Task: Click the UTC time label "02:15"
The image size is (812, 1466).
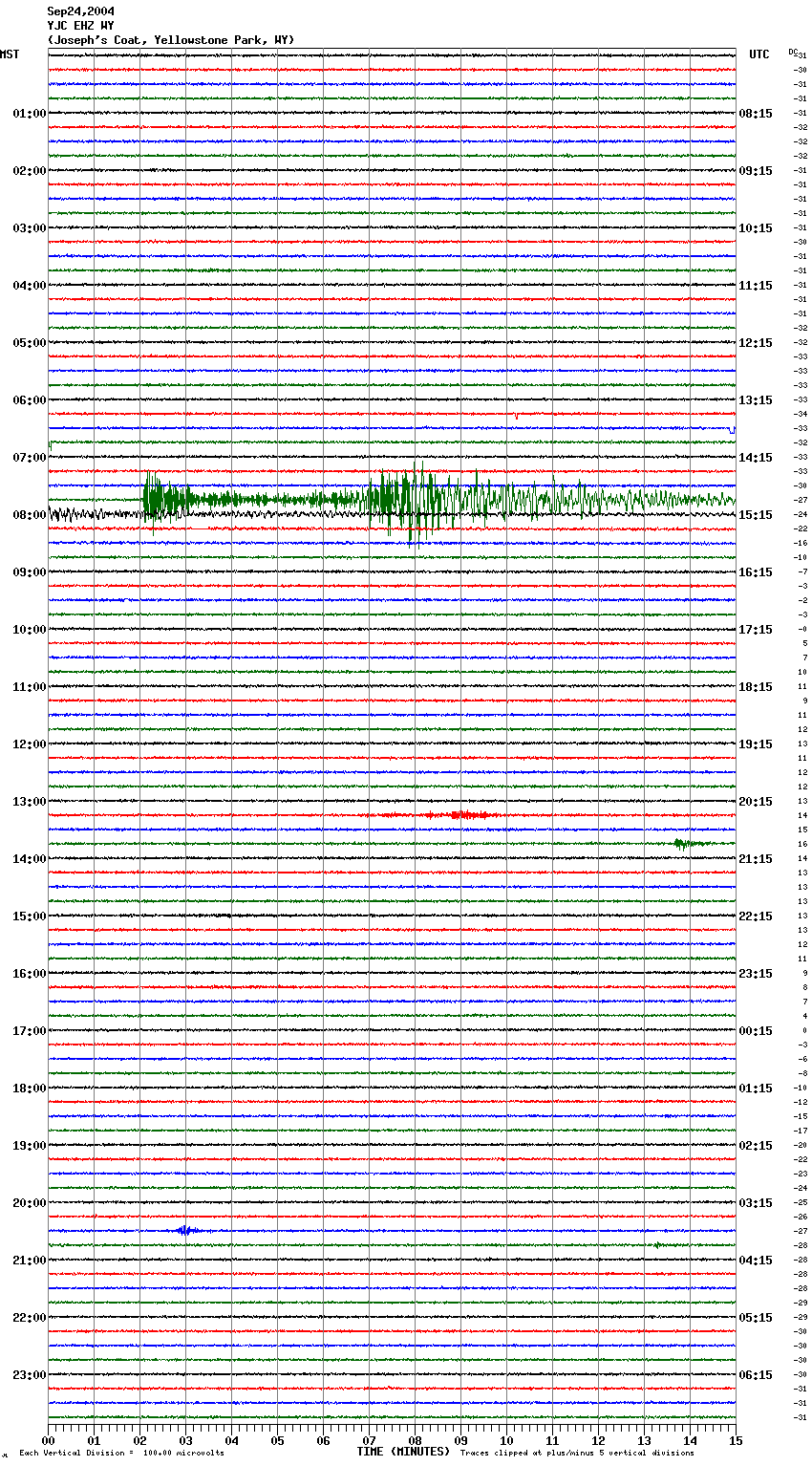Action: pyautogui.click(x=756, y=1146)
